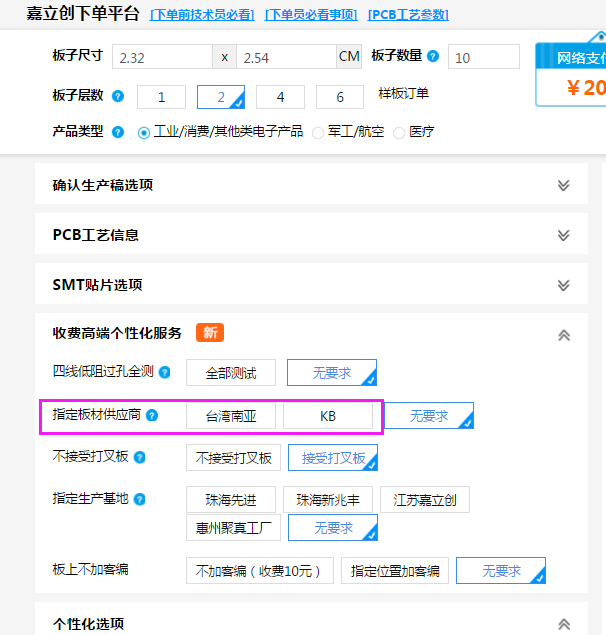The height and width of the screenshot is (635, 606).
Task: Select 工业/消费/其他类电子产品 radio button
Action: point(144,132)
